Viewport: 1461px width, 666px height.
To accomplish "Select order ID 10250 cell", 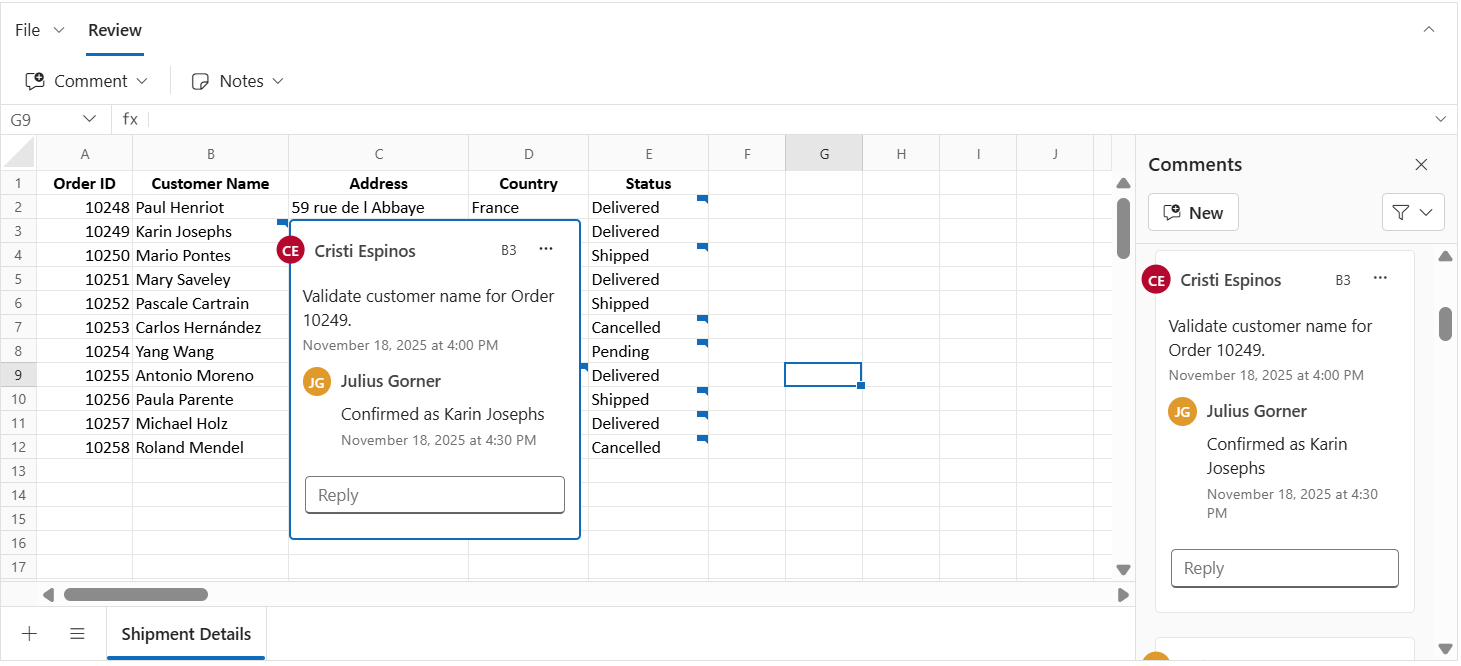I will [x=85, y=255].
